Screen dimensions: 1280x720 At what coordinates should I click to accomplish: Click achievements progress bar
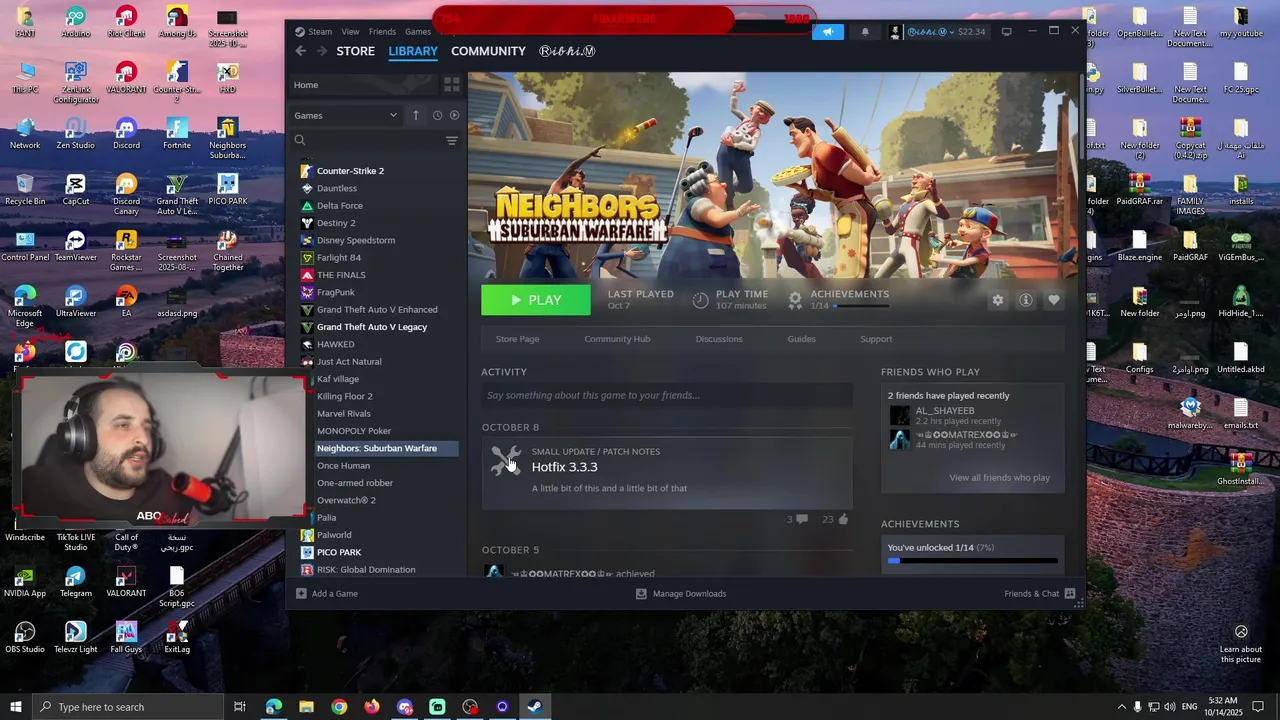point(972,561)
